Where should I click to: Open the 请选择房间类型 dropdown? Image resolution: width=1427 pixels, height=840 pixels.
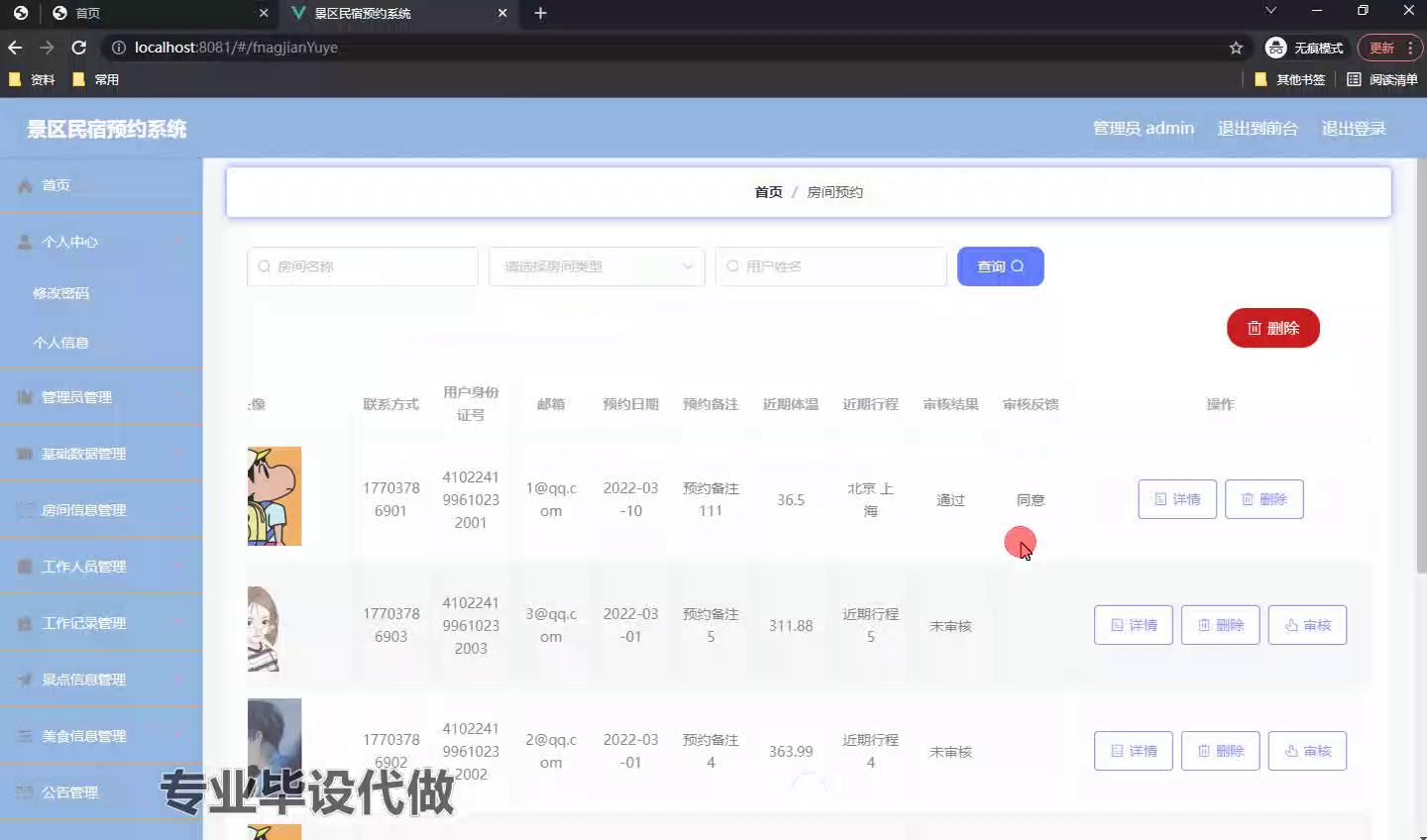597,266
